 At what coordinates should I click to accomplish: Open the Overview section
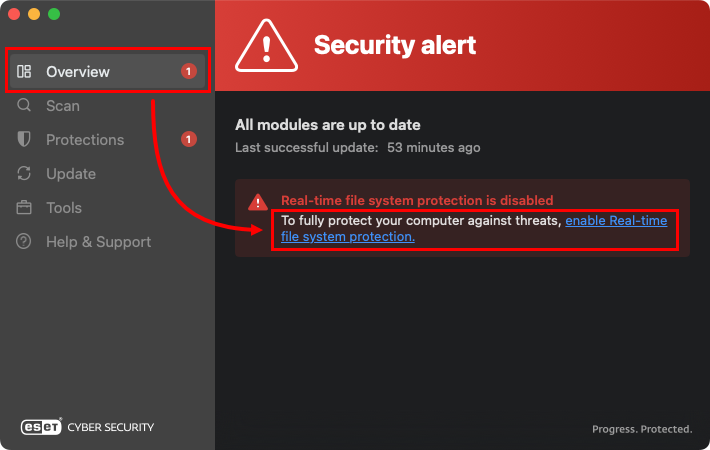tap(78, 72)
